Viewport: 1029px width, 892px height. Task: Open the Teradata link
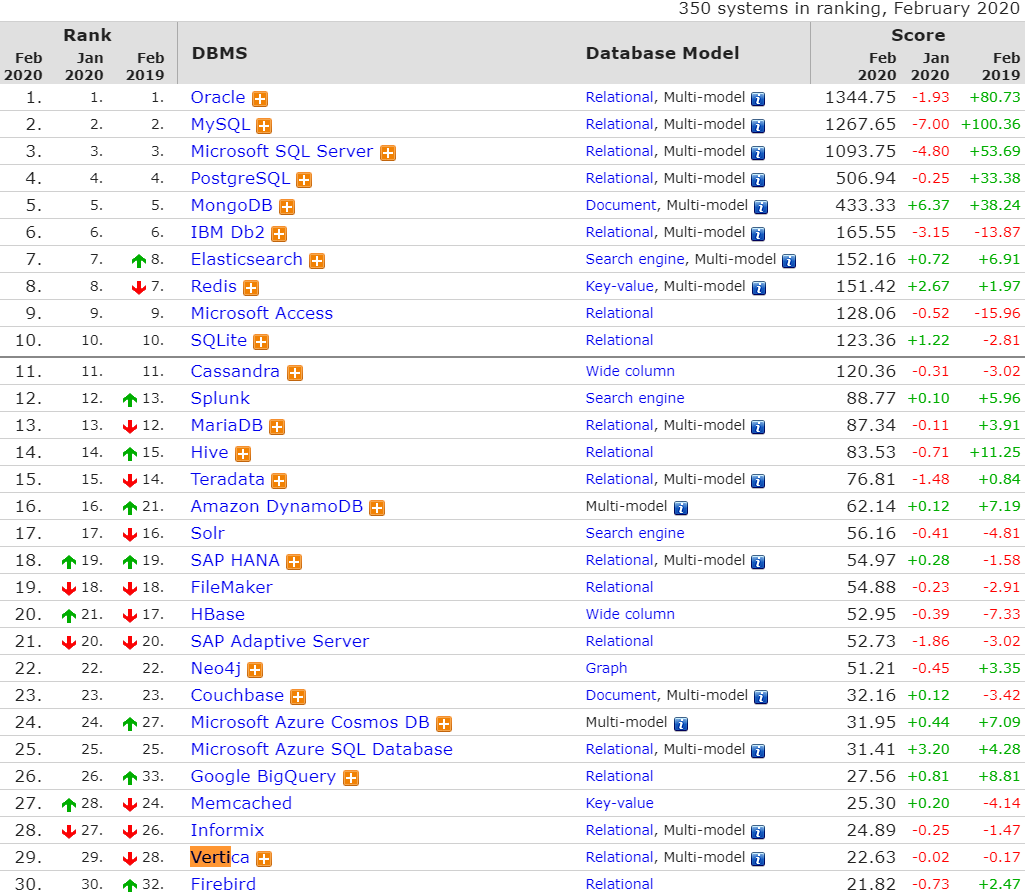pyautogui.click(x=227, y=479)
